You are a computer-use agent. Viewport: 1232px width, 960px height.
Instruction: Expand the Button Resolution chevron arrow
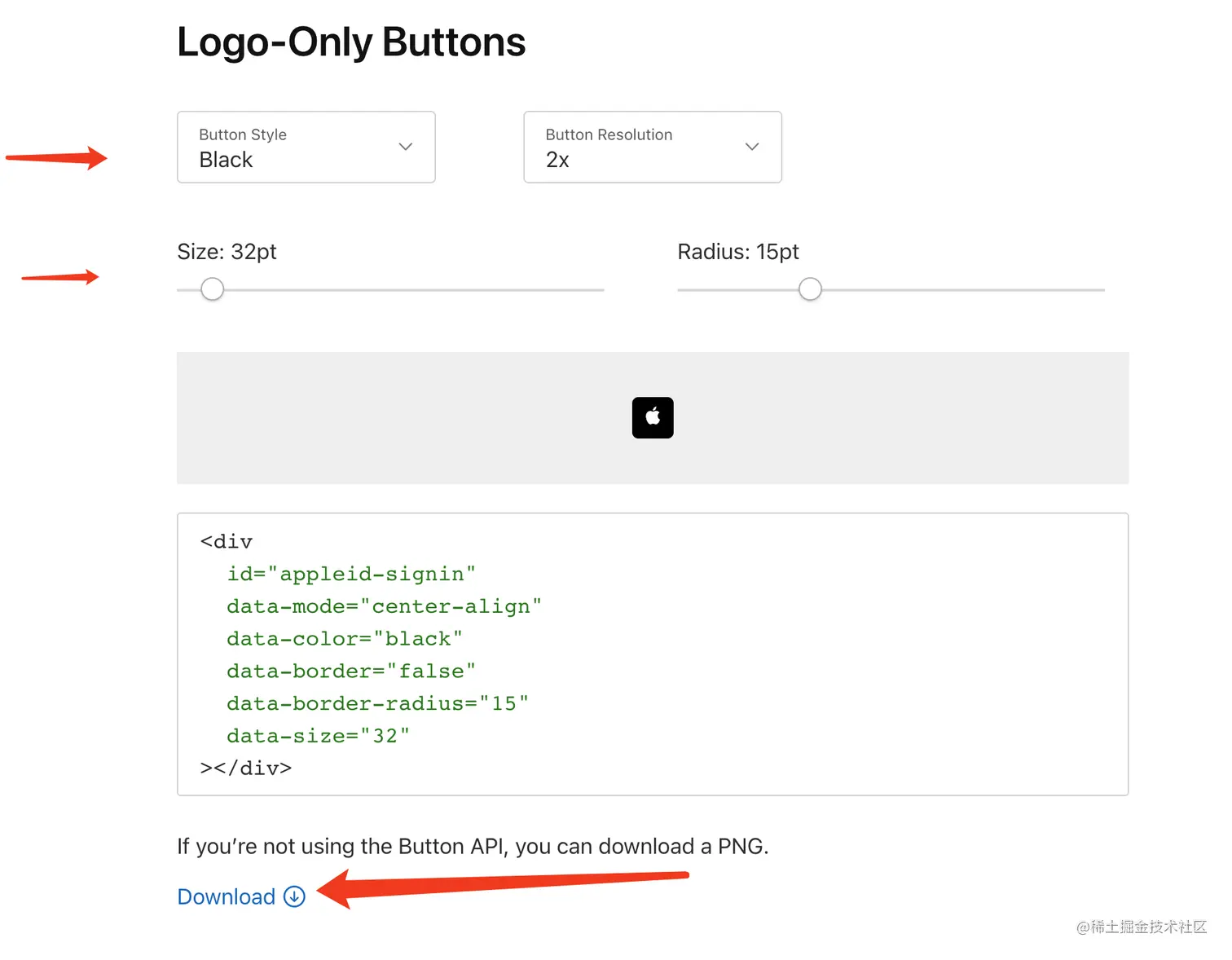(751, 147)
